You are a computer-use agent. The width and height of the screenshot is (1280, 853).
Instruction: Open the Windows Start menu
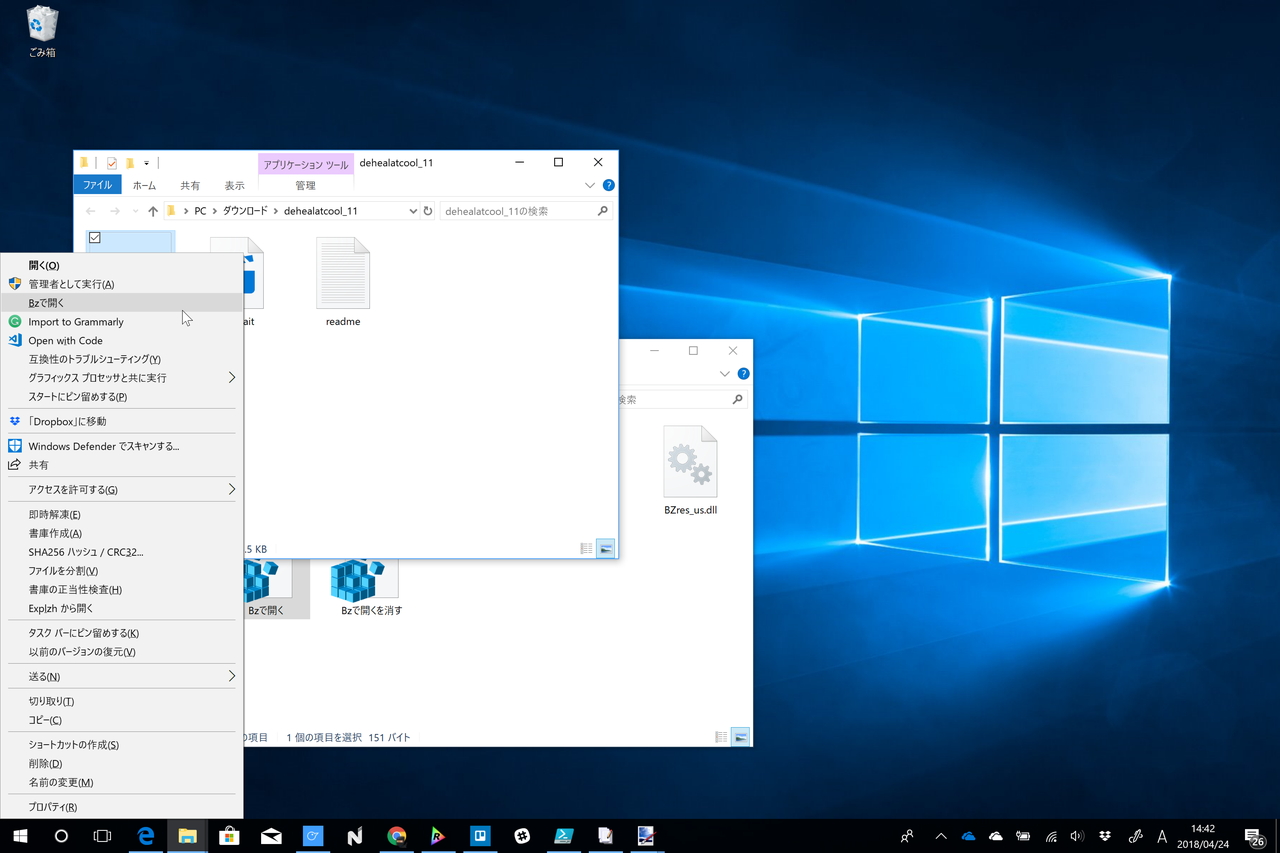(x=20, y=836)
